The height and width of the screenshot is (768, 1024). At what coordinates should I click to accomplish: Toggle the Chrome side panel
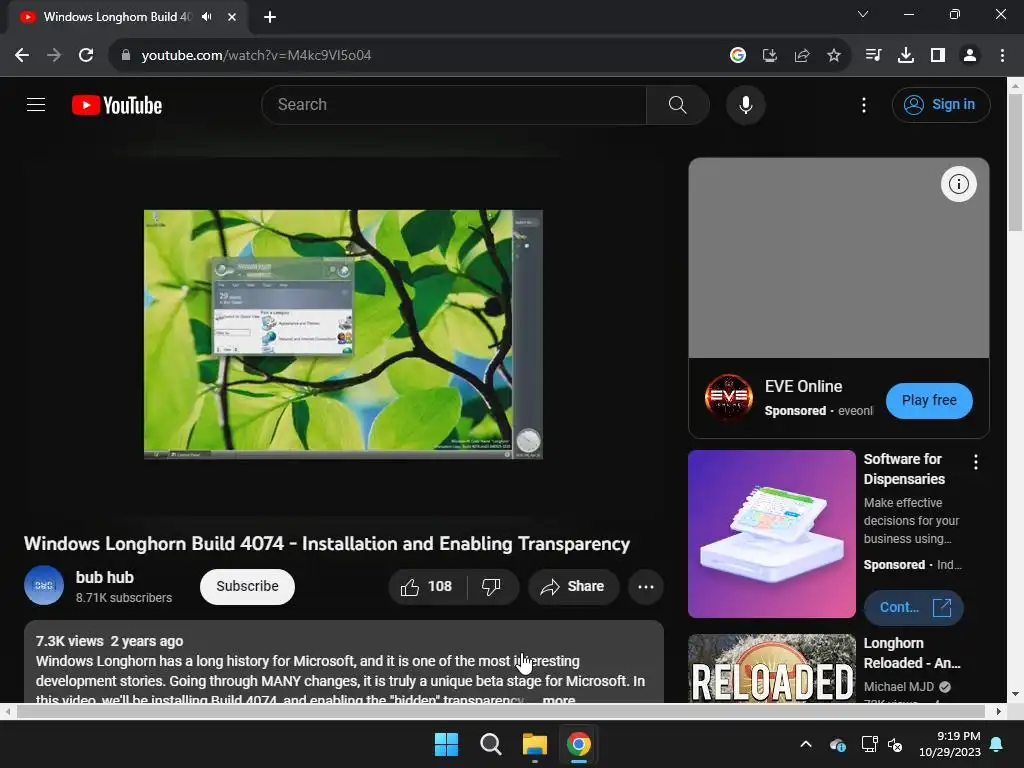[x=938, y=56]
